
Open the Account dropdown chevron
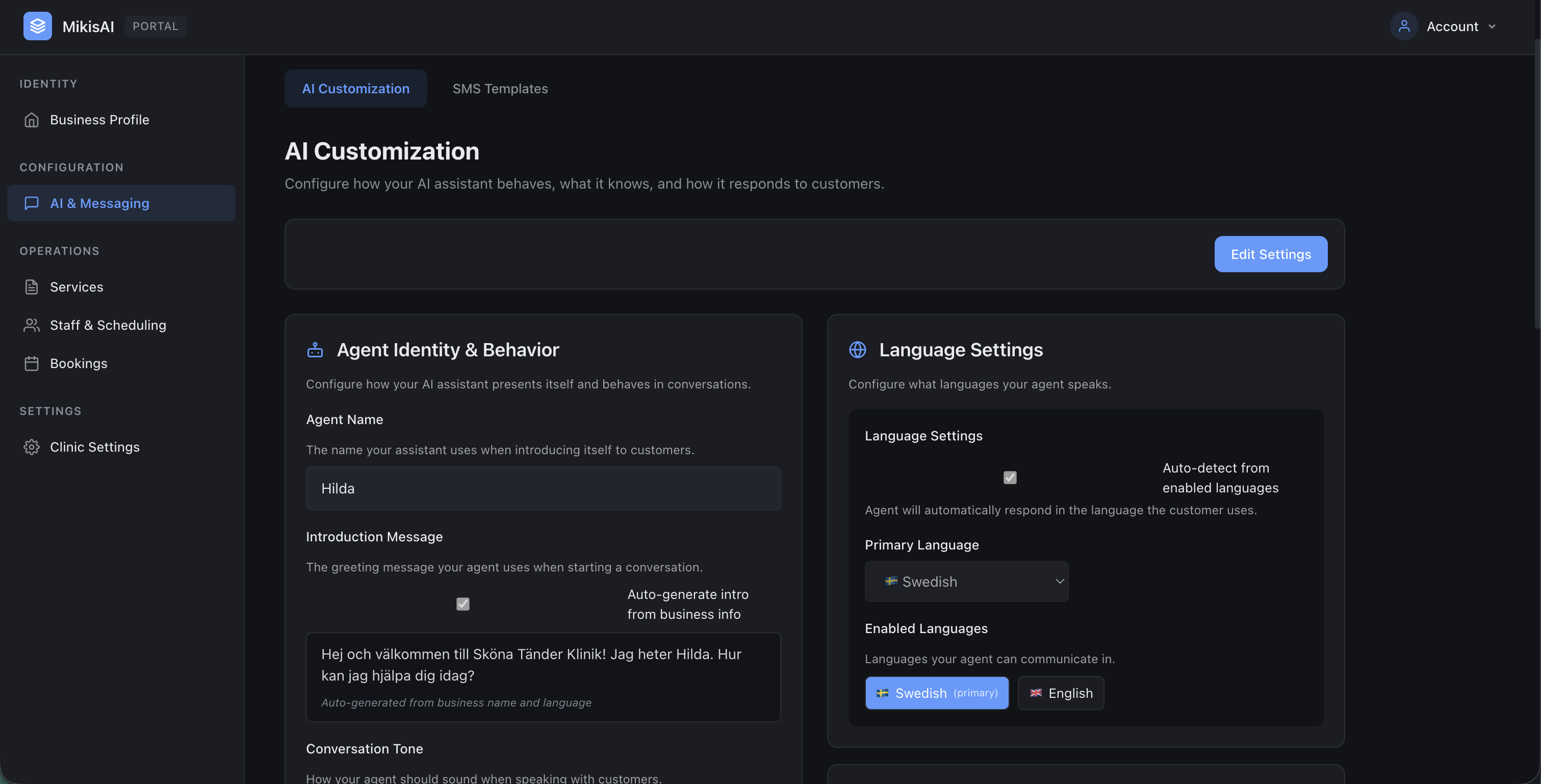[1492, 27]
